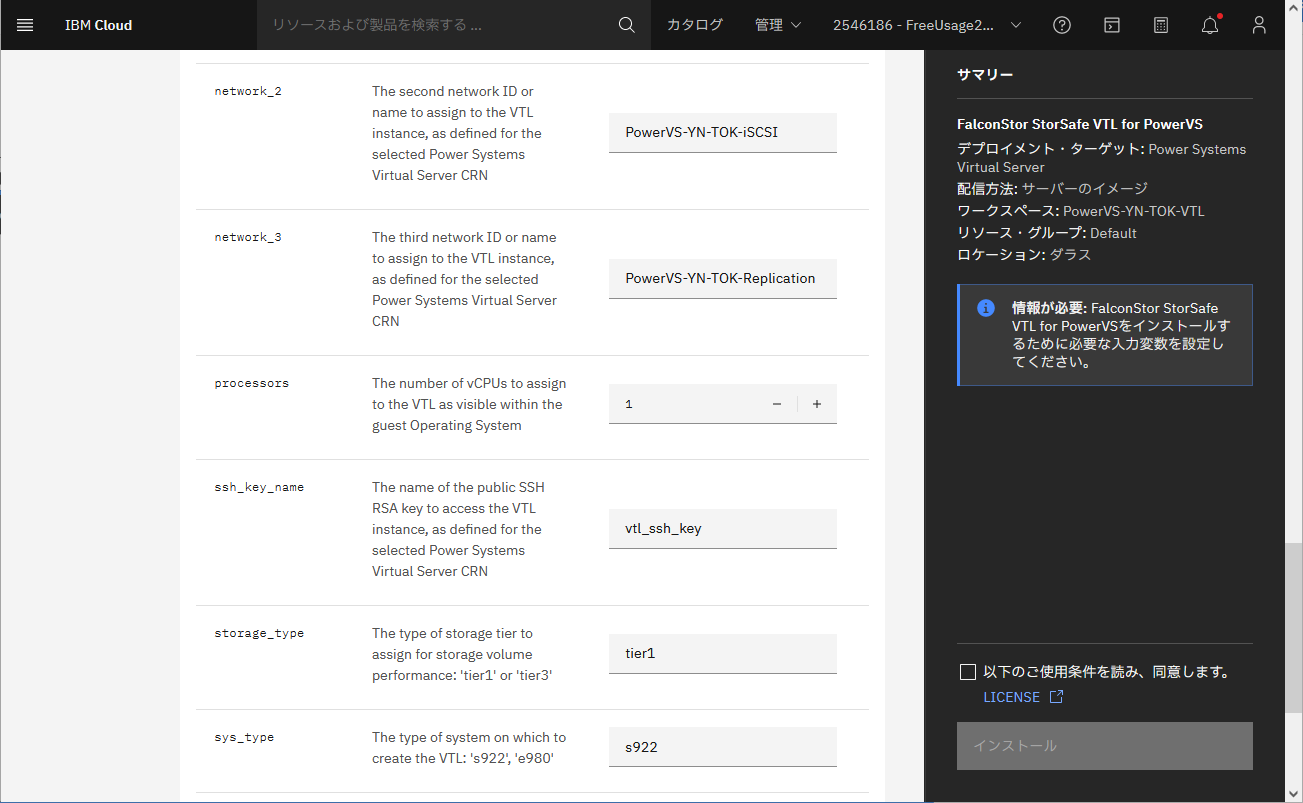Expand the 管理 dropdown menu

778,25
